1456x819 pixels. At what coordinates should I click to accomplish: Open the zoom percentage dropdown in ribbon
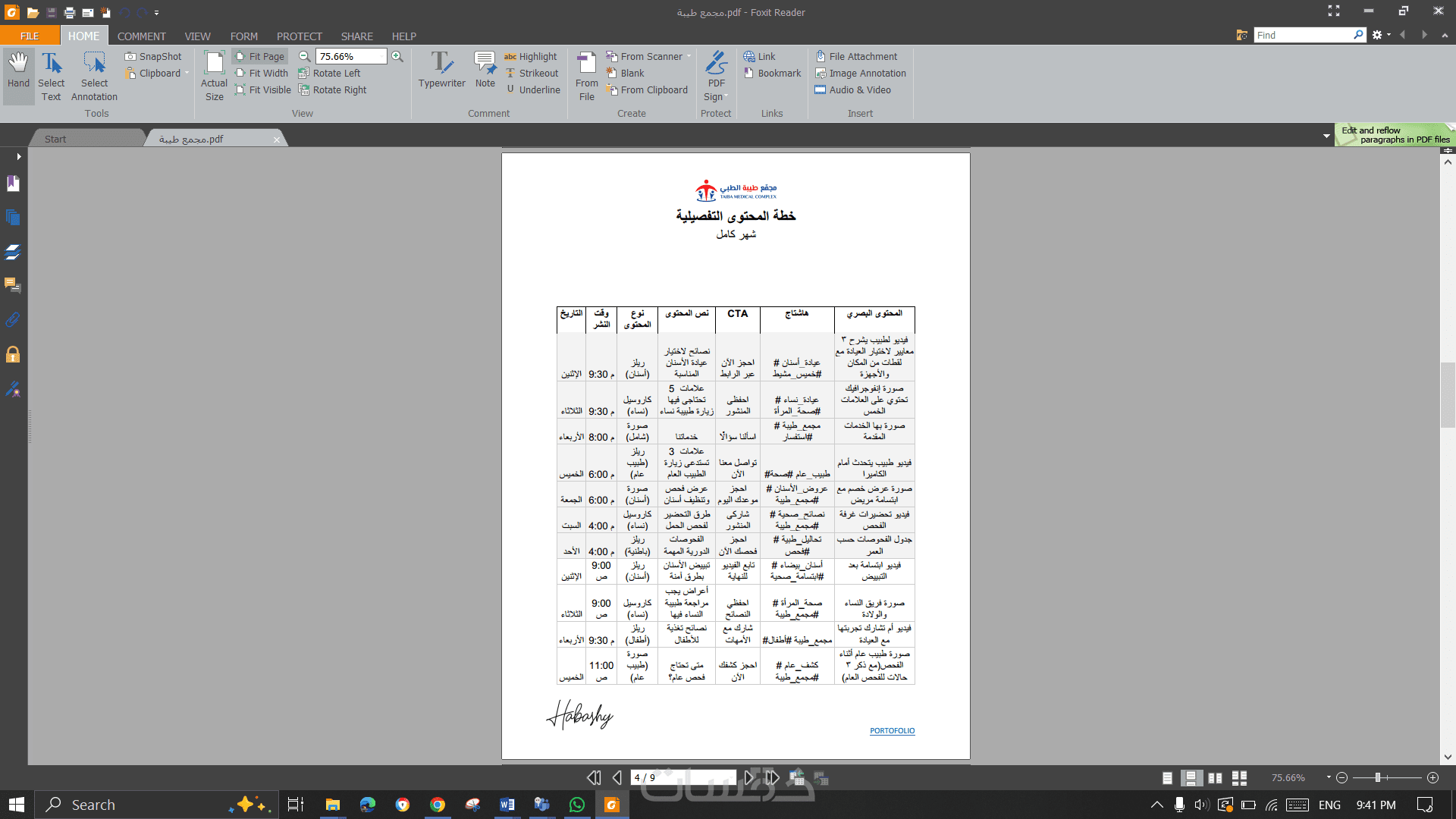coord(381,57)
